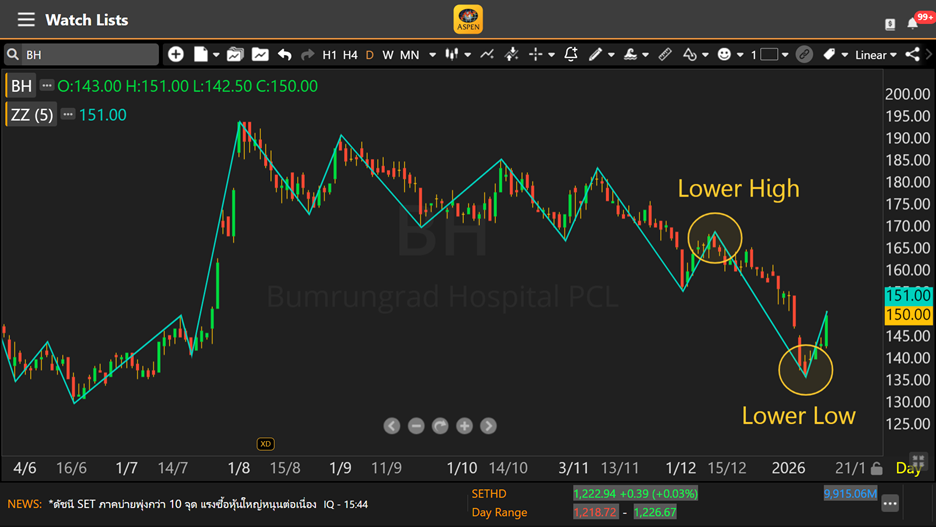Open the notifications bell with 99+ badge
The height and width of the screenshot is (527, 936).
pyautogui.click(x=914, y=22)
